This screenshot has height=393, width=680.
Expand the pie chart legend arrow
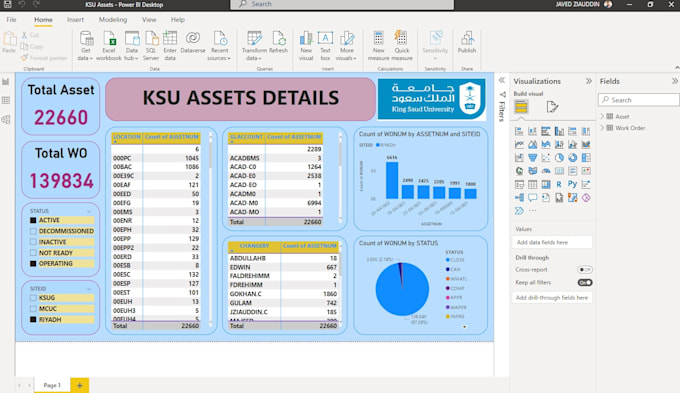pyautogui.click(x=464, y=327)
